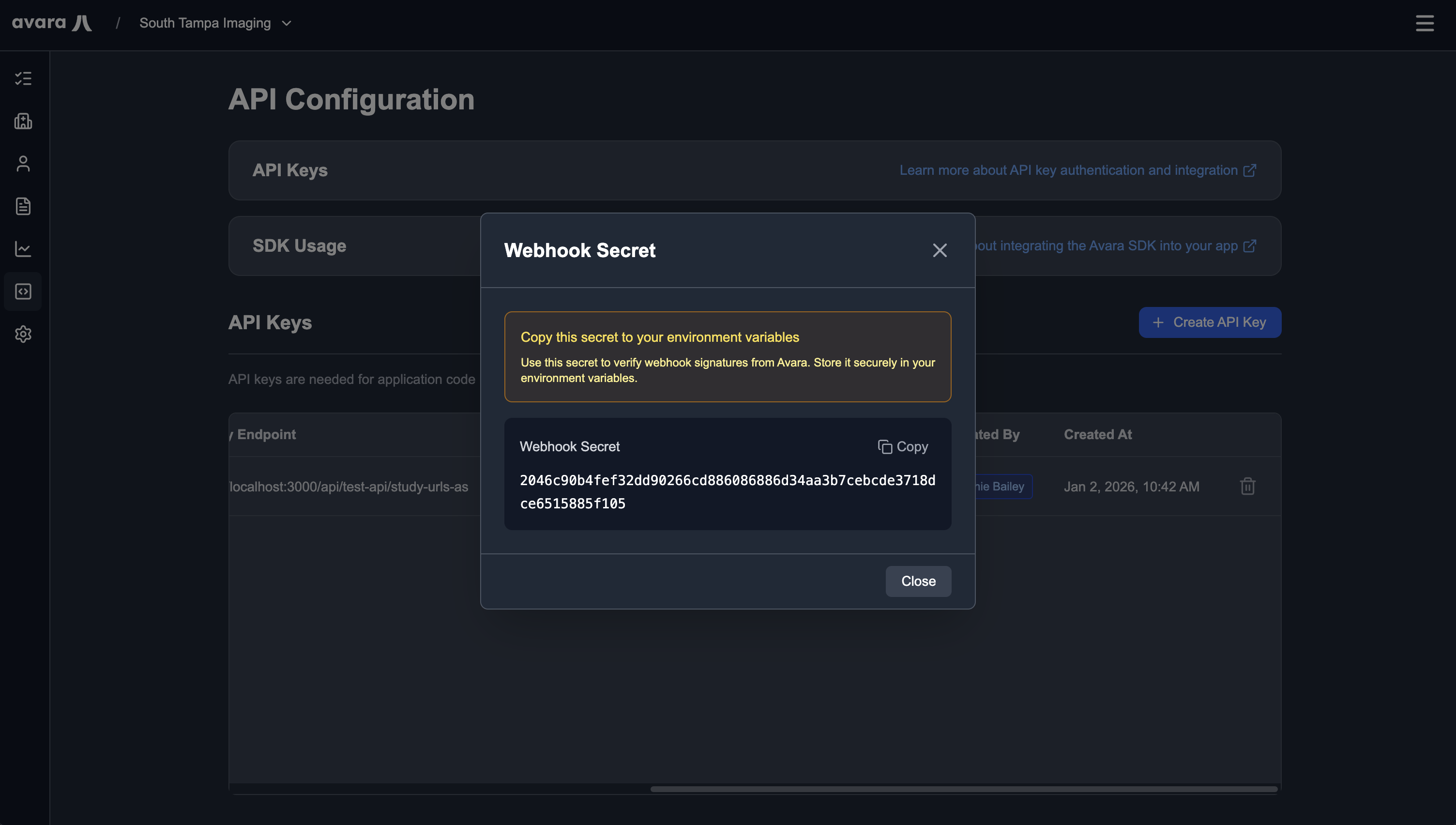Screen dimensions: 1456x825
Task: Click Create API Key
Action: [x=1210, y=322]
